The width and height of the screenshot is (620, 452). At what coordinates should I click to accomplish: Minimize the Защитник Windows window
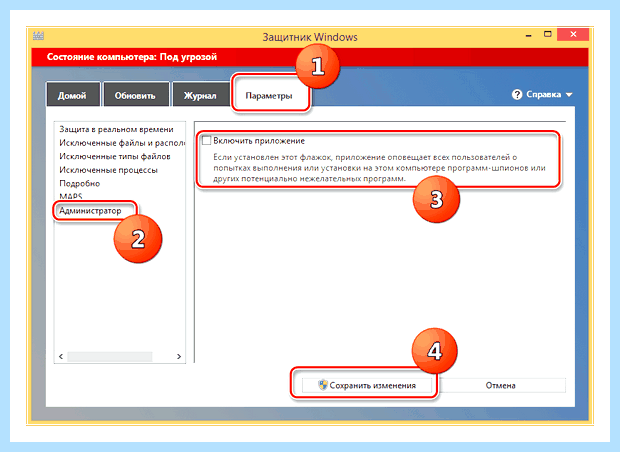529,36
